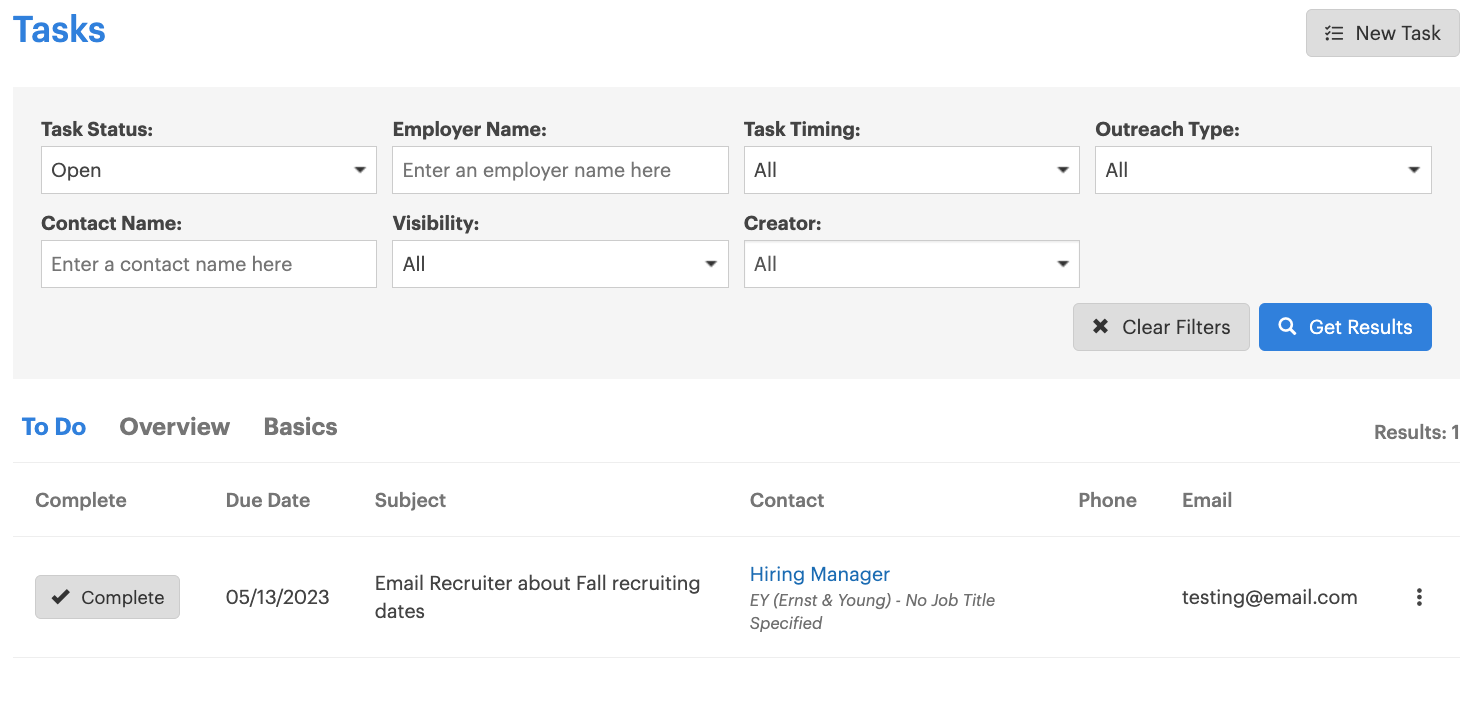
Task: Mark the Email Recruiter task Complete
Action: click(x=107, y=597)
